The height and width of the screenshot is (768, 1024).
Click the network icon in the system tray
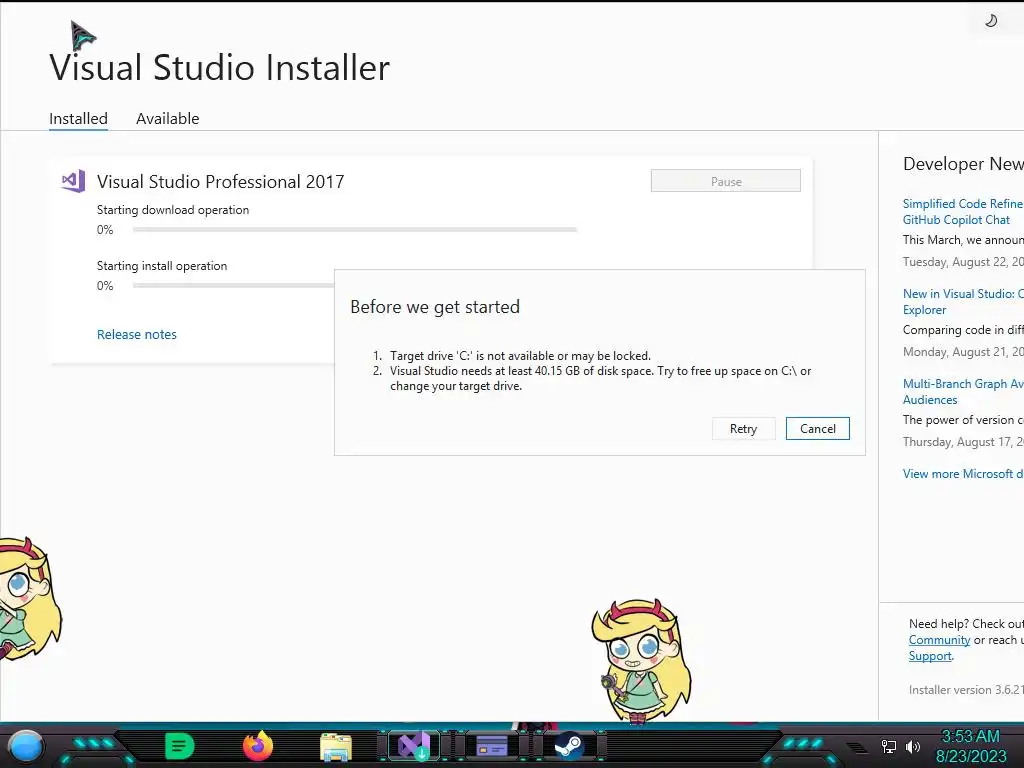(889, 746)
